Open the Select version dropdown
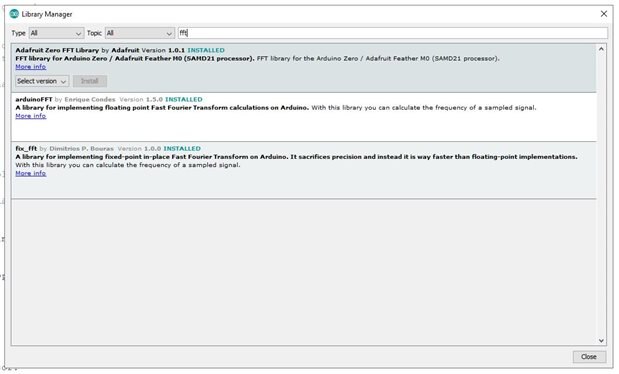This screenshot has width=619, height=374. pyautogui.click(x=42, y=81)
